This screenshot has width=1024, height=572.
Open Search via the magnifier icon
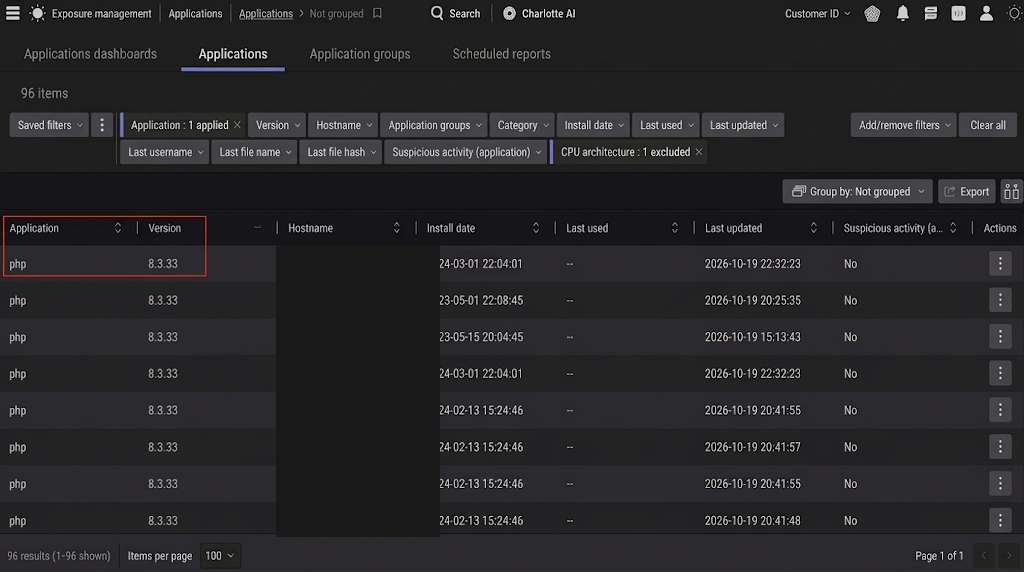pyautogui.click(x=437, y=13)
